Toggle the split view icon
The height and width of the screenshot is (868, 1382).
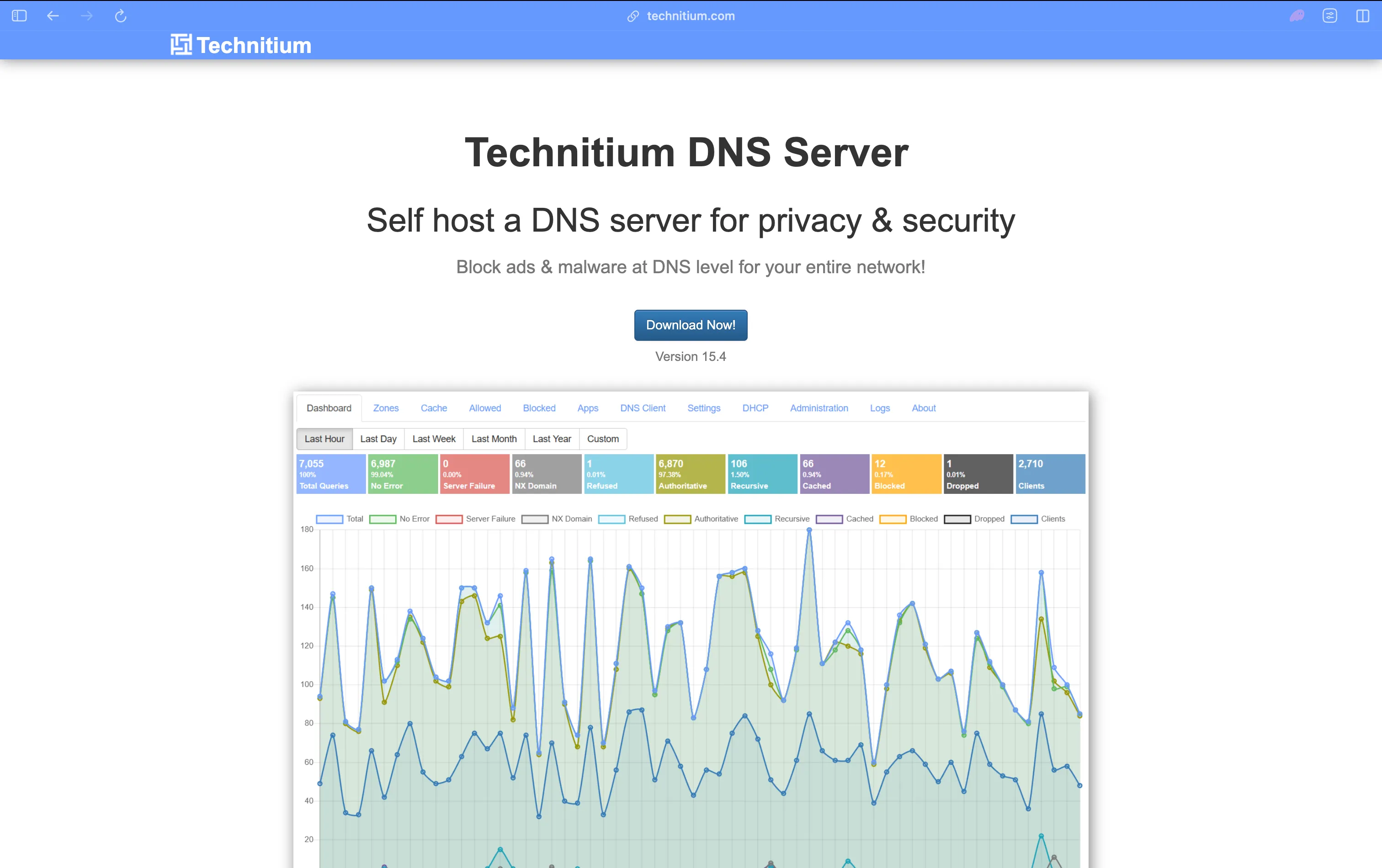tap(1363, 16)
